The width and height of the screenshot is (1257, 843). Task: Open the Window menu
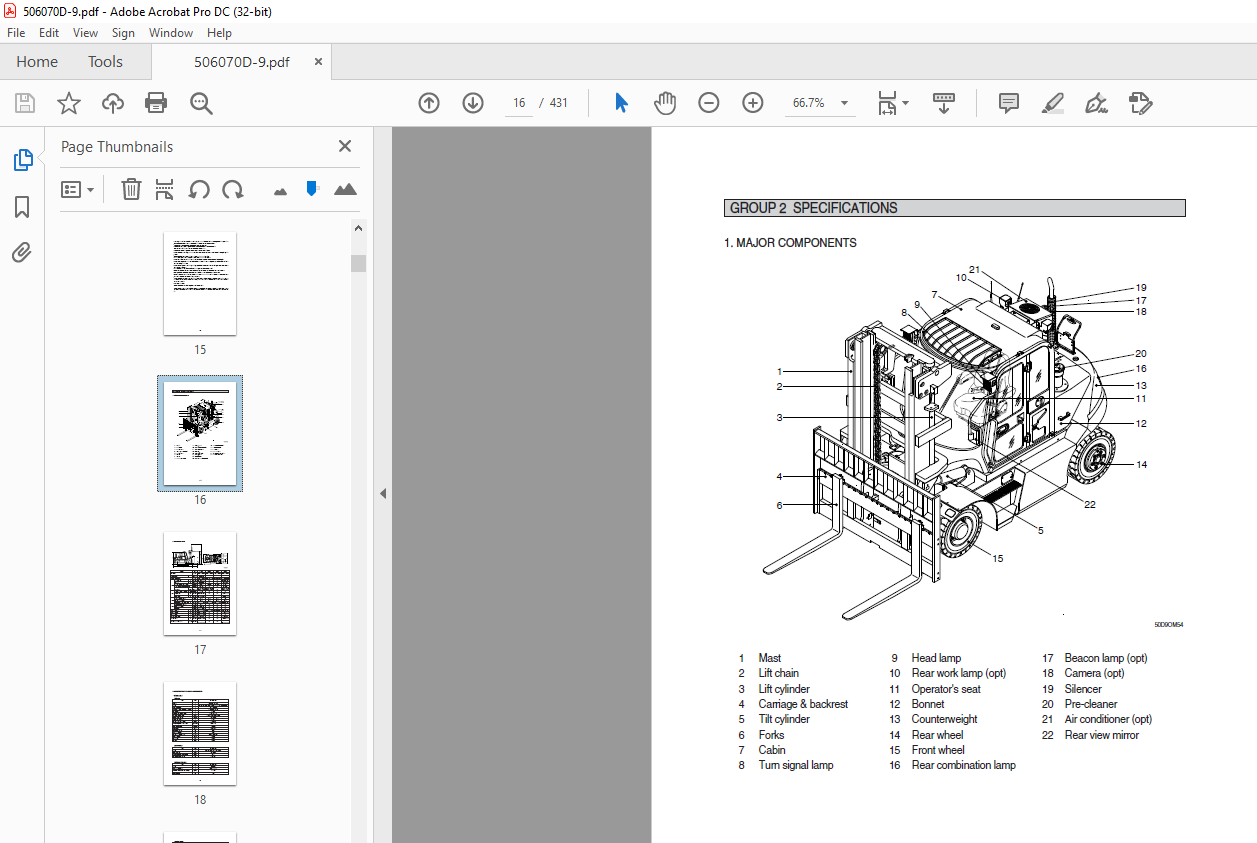click(171, 33)
